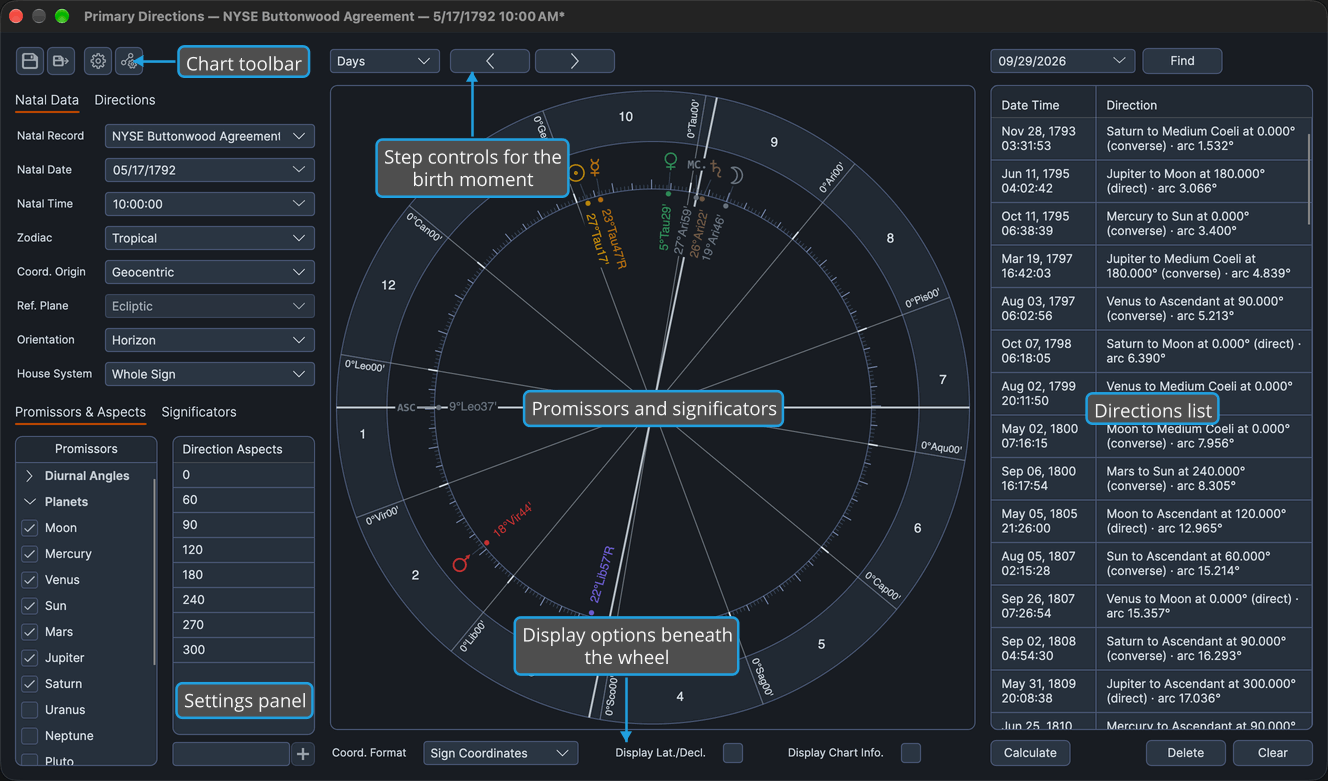Image resolution: width=1328 pixels, height=781 pixels.
Task: Select the 120 direction aspect row
Action: click(244, 550)
